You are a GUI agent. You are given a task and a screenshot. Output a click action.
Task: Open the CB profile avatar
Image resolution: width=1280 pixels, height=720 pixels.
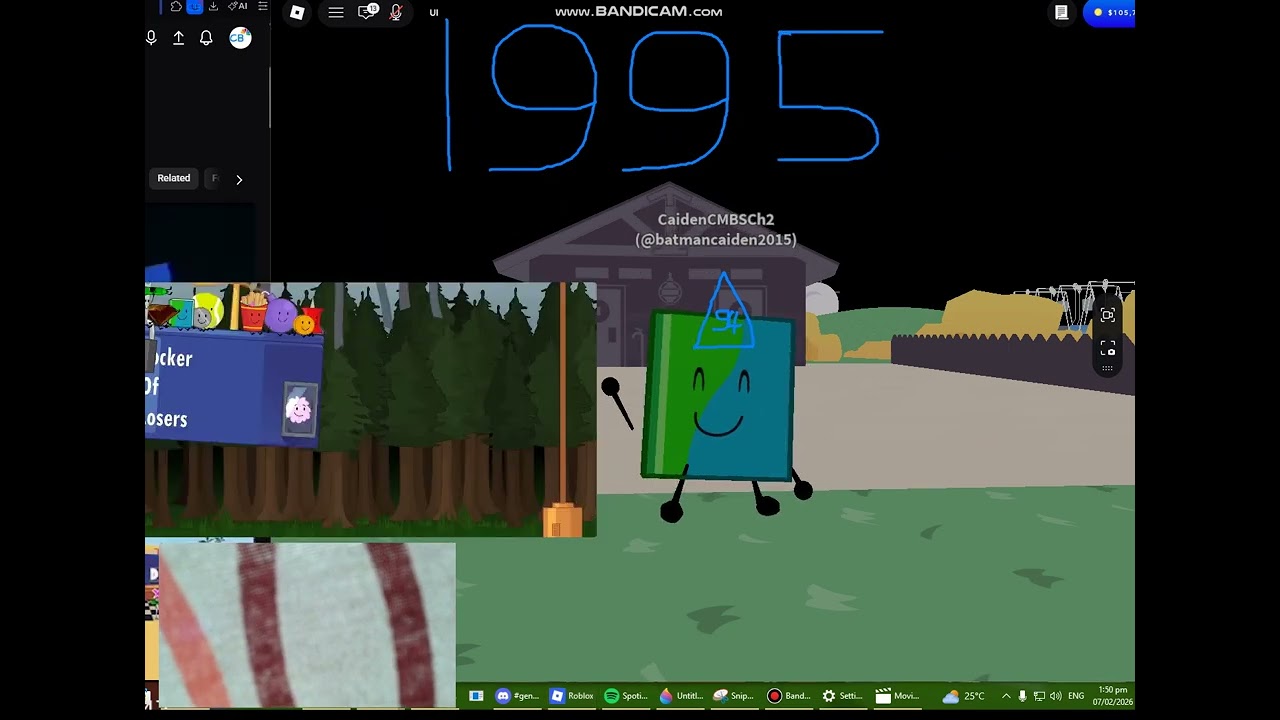click(x=240, y=38)
